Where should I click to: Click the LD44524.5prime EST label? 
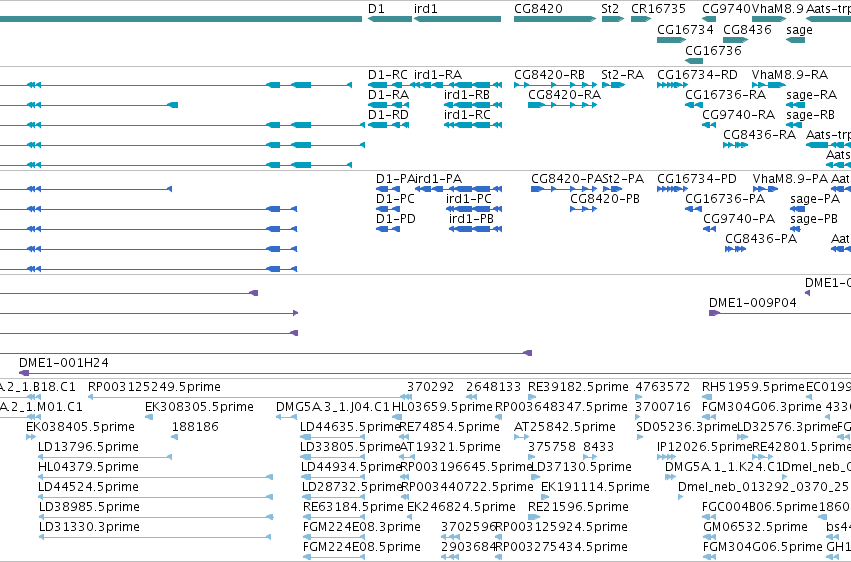point(88,488)
